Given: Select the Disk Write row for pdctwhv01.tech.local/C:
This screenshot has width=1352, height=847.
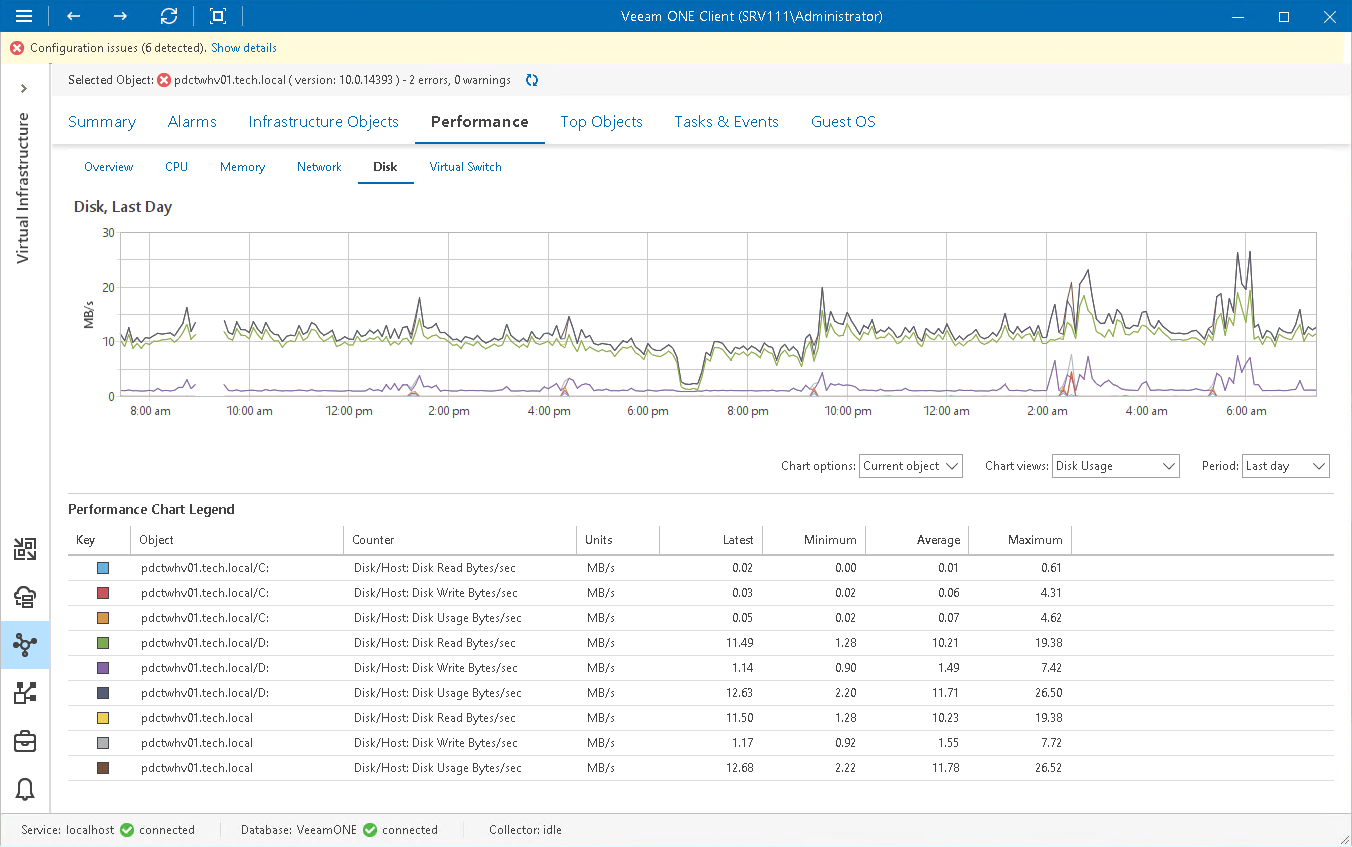Looking at the screenshot, I should (400, 592).
